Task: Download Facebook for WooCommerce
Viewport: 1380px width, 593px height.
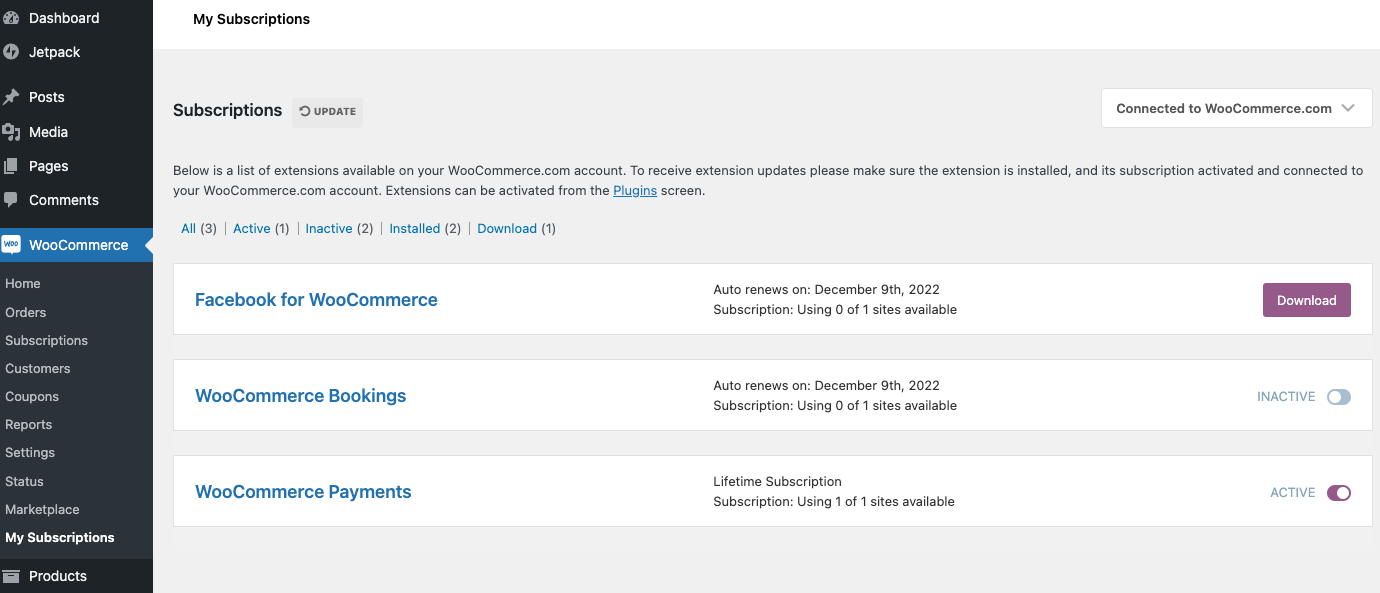Action: pyautogui.click(x=1306, y=299)
